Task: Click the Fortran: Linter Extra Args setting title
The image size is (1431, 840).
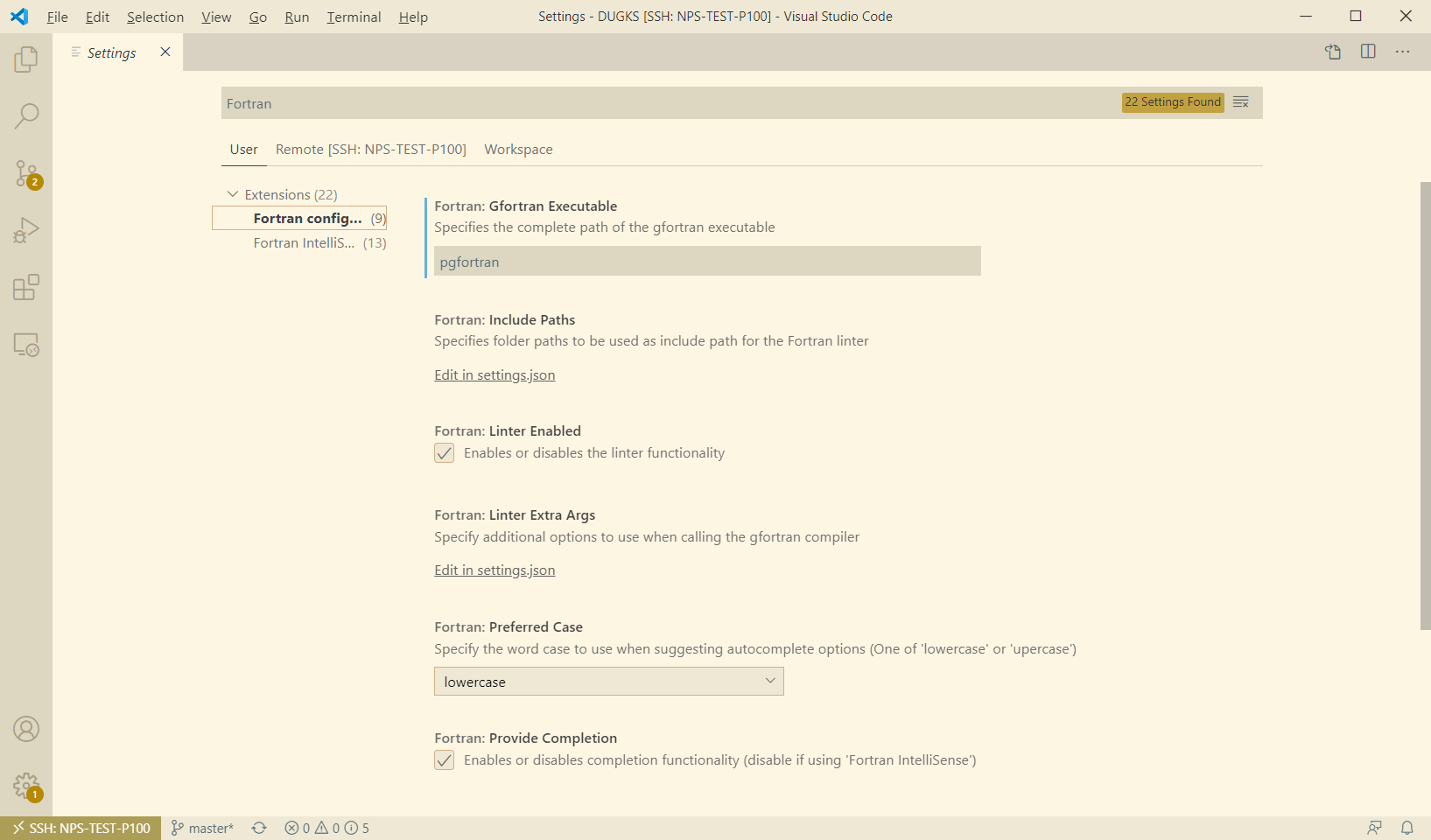Action: pos(515,515)
